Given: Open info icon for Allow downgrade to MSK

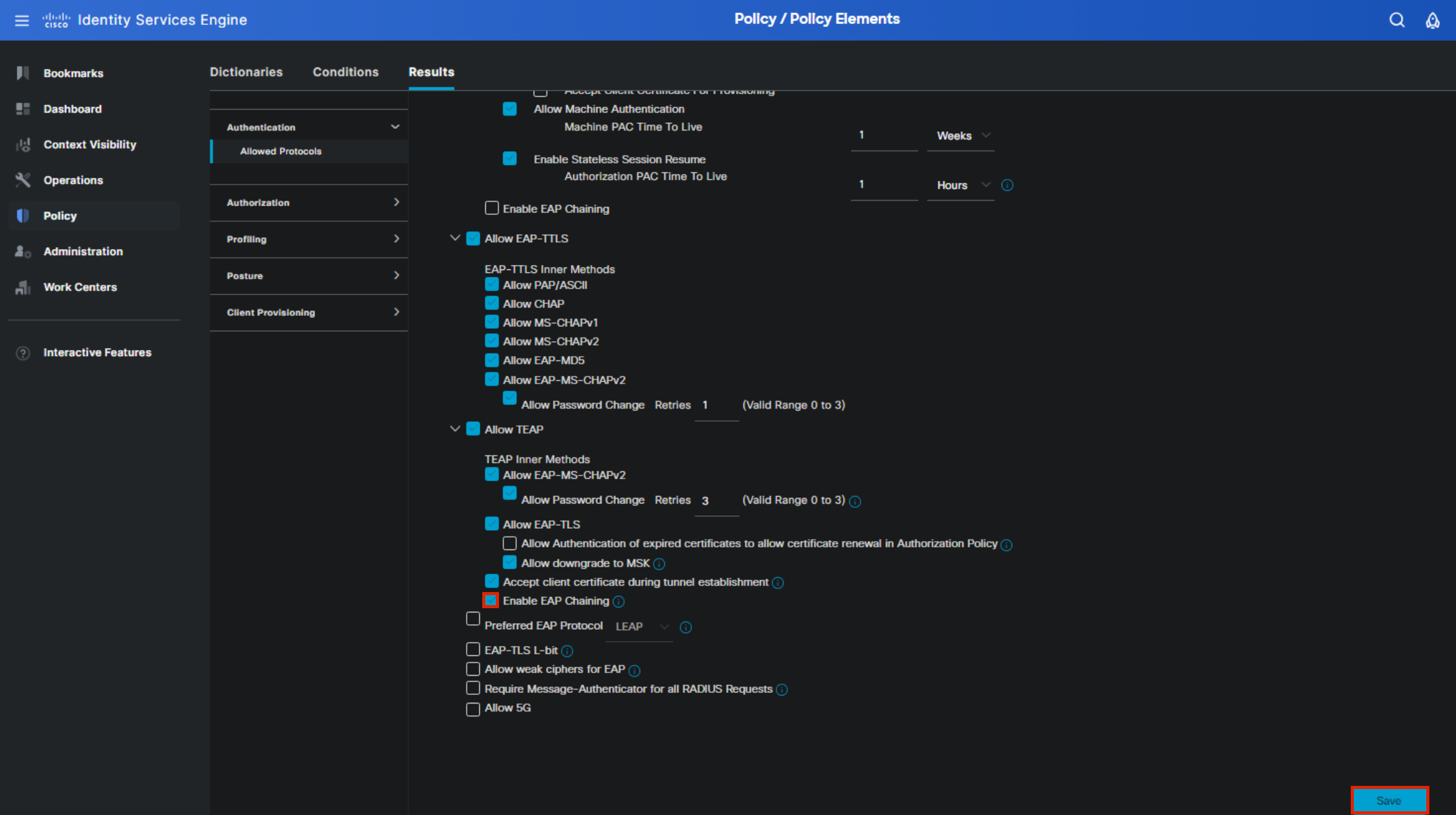Looking at the screenshot, I should (x=659, y=564).
